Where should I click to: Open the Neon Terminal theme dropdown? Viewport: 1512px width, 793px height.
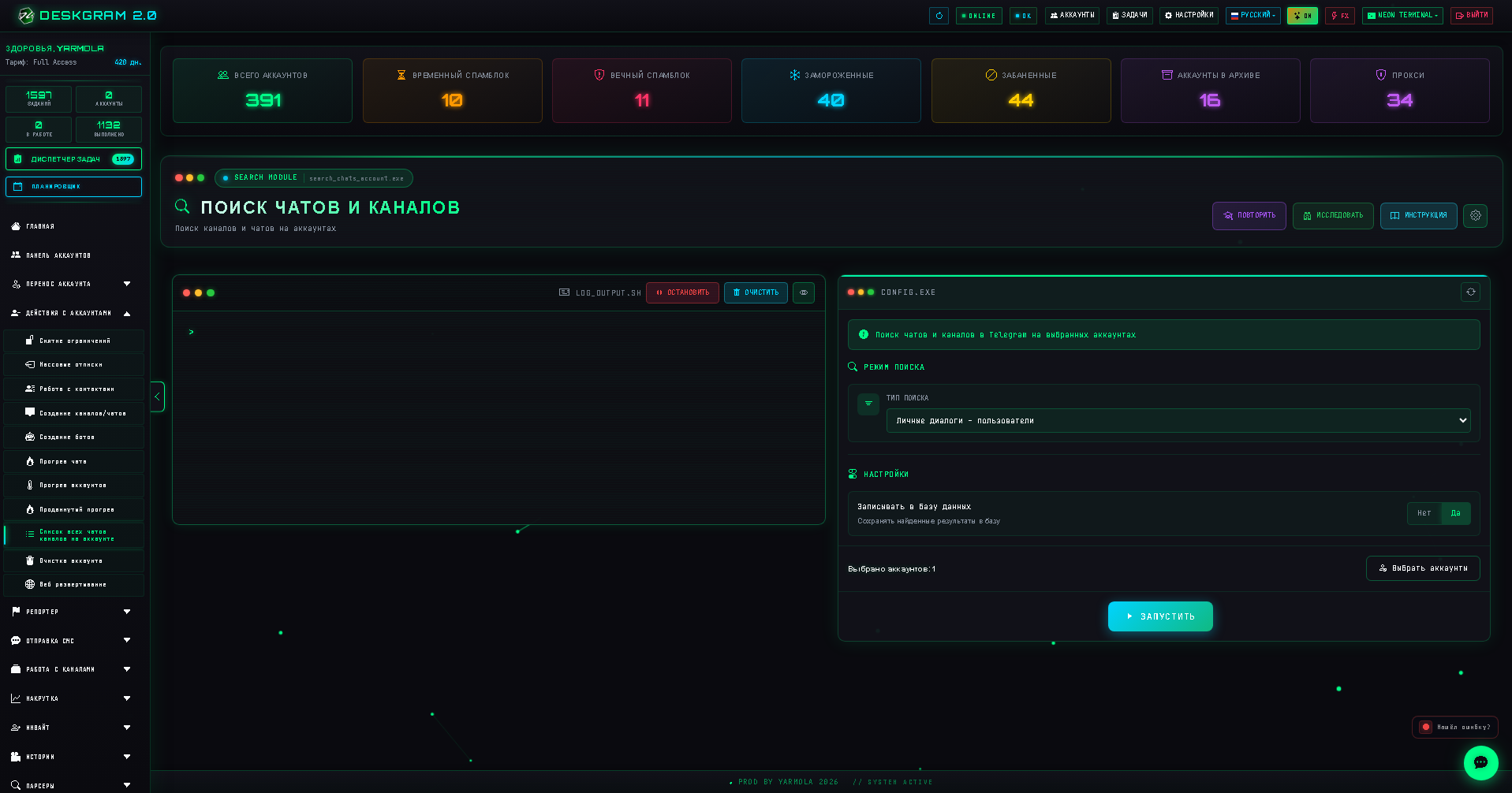[x=1402, y=16]
